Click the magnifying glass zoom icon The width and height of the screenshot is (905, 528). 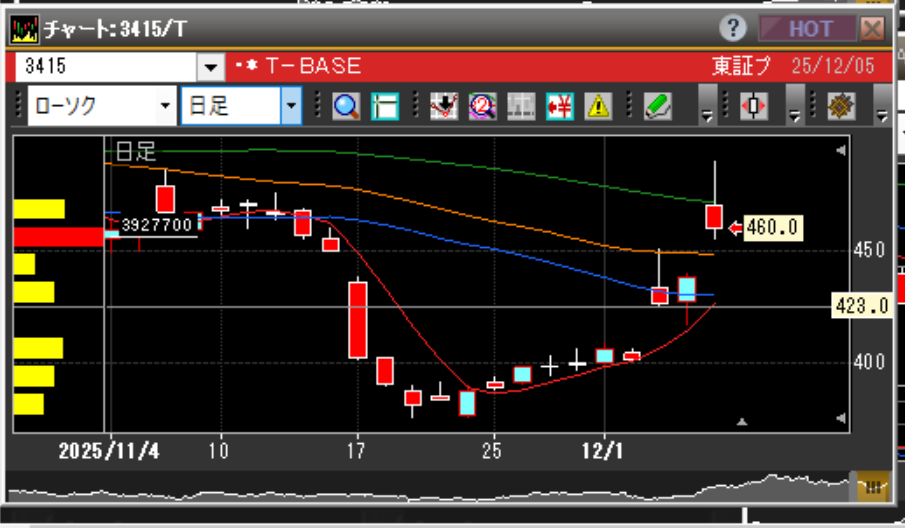347,106
